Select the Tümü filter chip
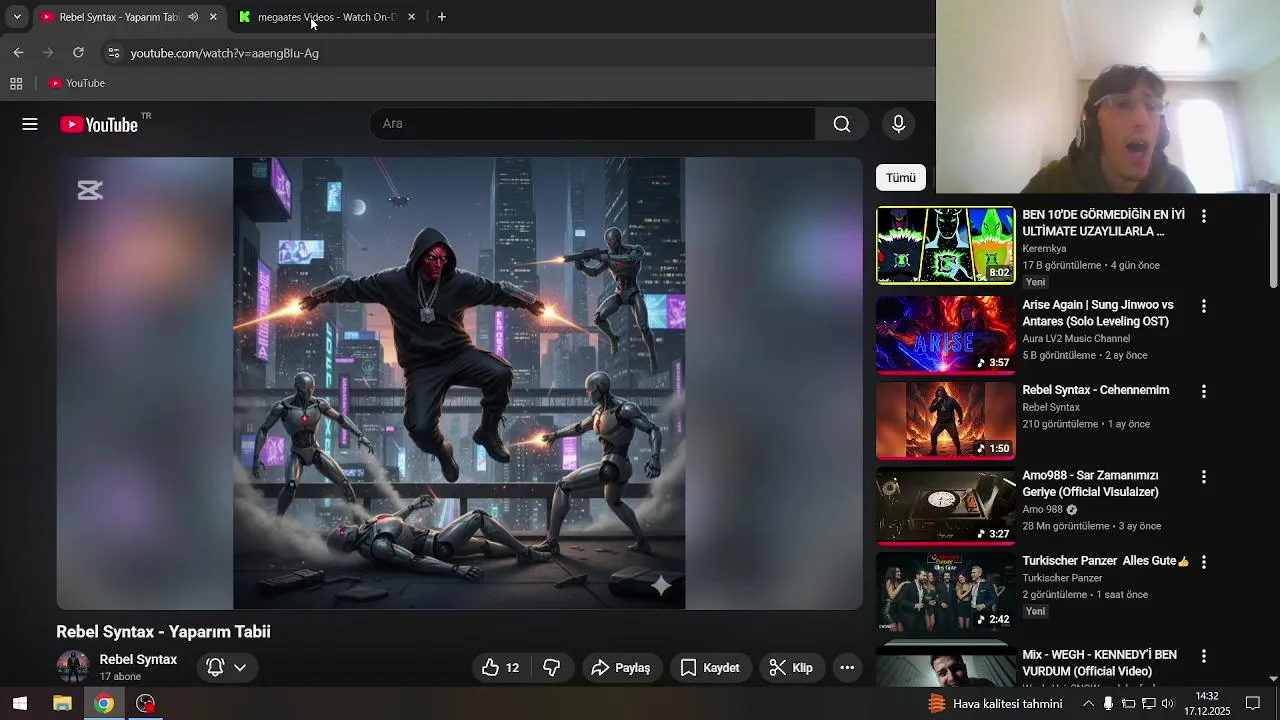This screenshot has height=720, width=1280. (901, 178)
